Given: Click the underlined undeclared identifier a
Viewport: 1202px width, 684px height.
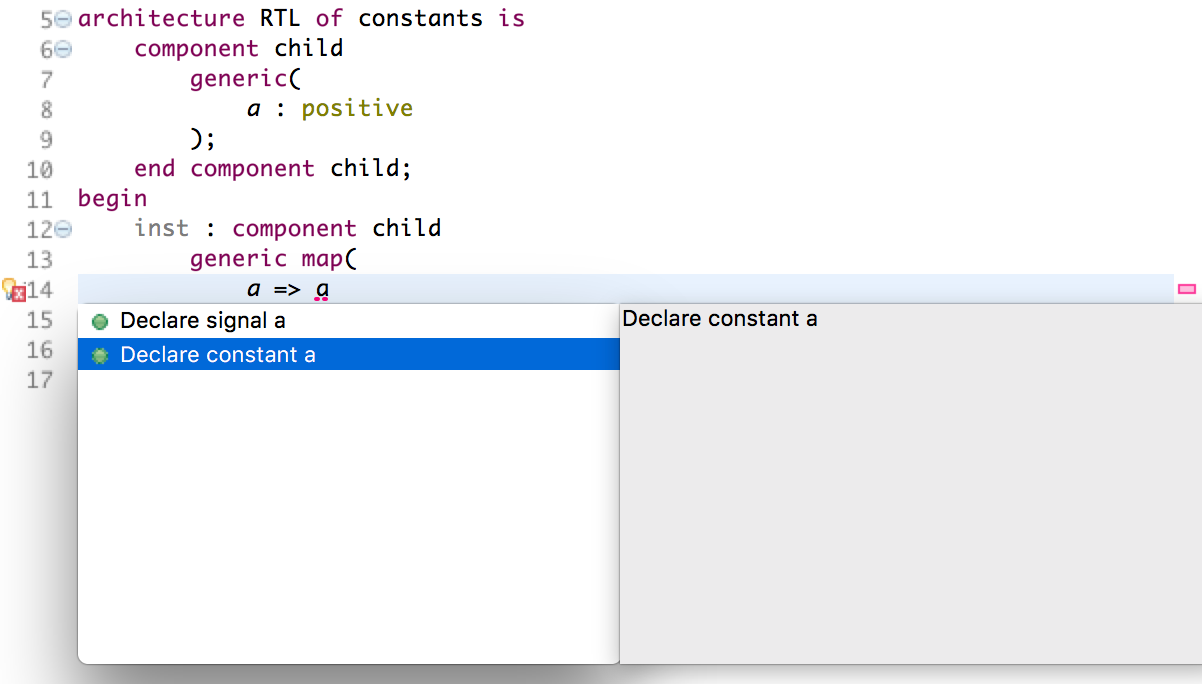Looking at the screenshot, I should (x=322, y=290).
